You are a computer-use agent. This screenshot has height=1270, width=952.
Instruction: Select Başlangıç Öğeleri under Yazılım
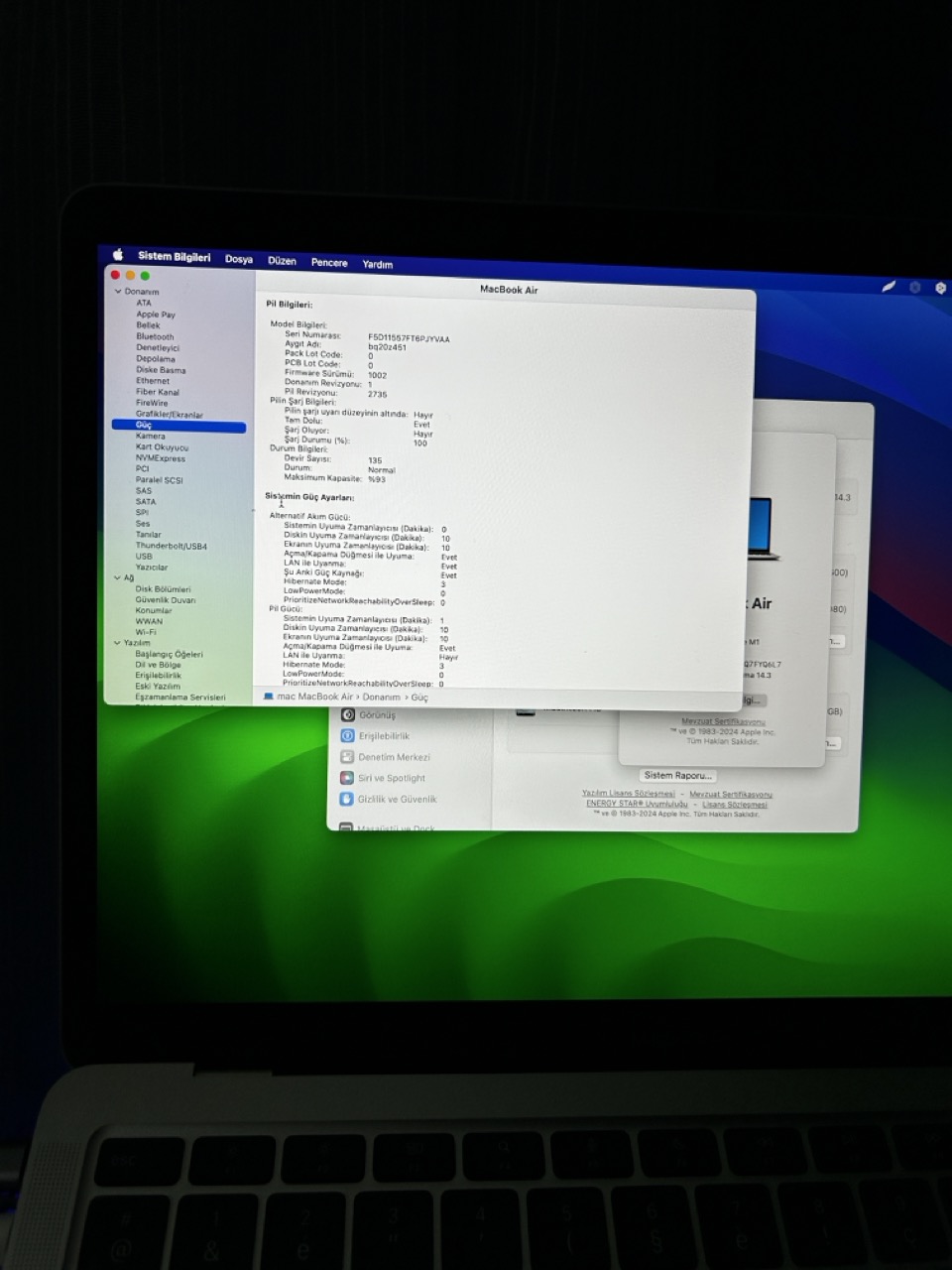[x=169, y=655]
